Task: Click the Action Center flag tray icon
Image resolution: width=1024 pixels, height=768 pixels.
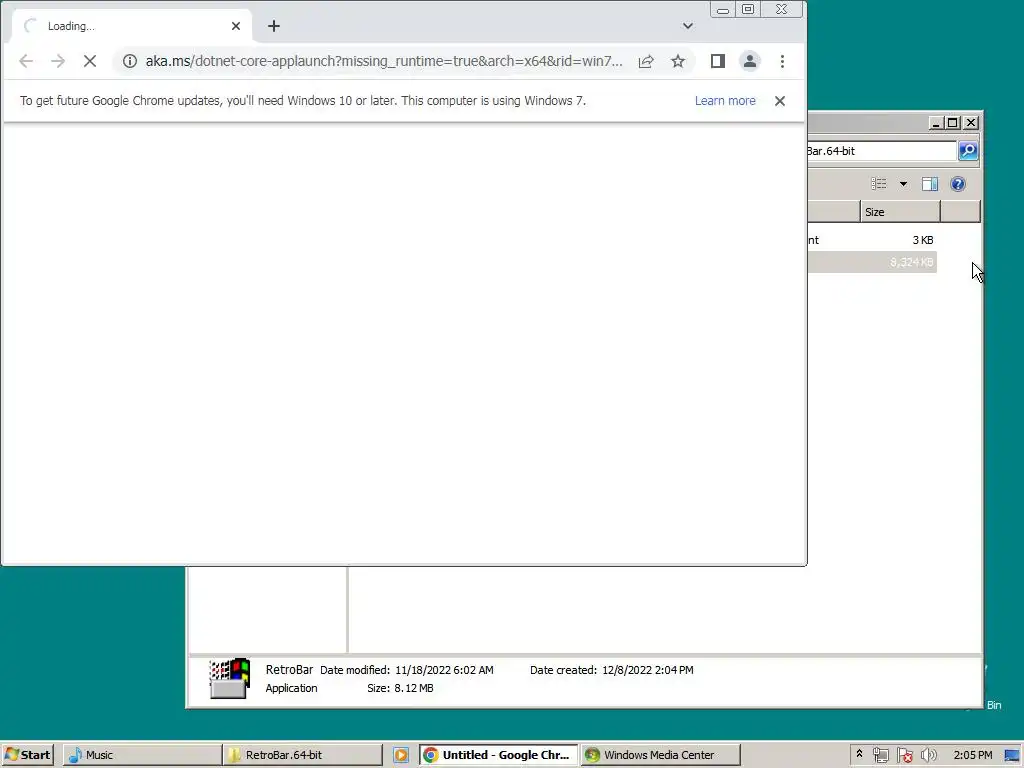Action: pos(904,755)
